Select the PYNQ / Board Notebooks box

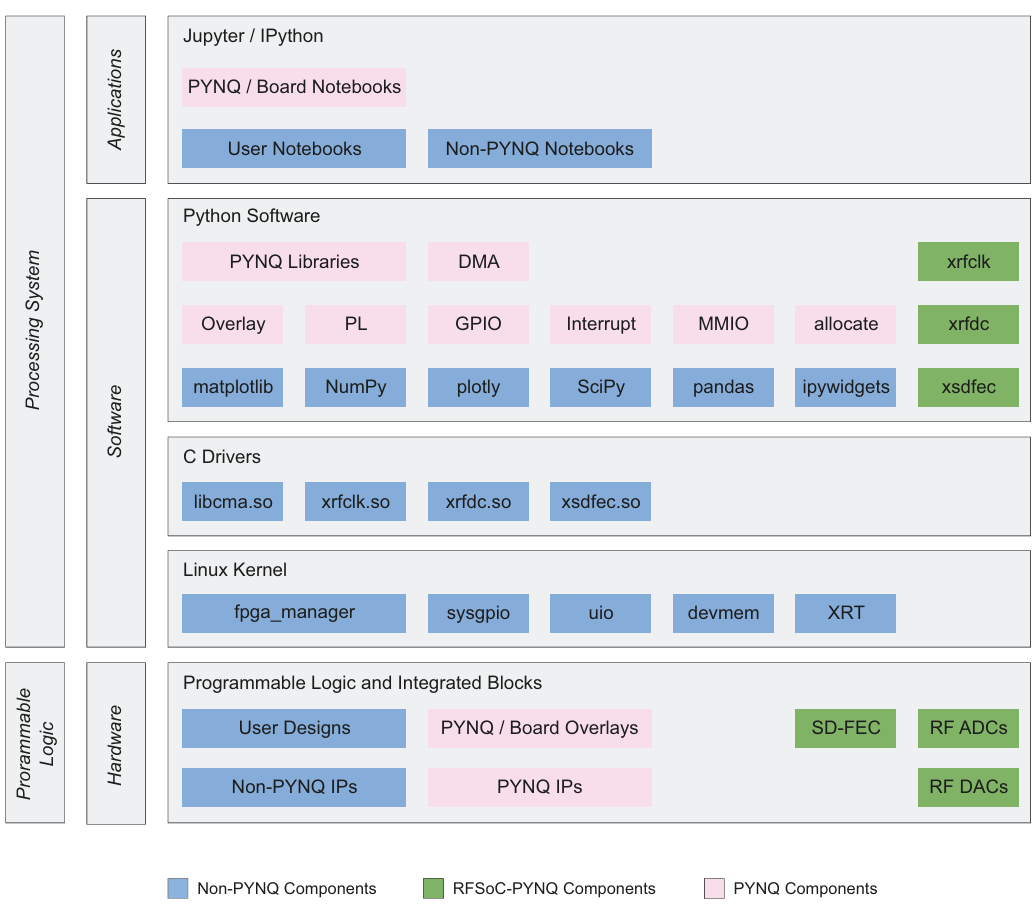[294, 87]
